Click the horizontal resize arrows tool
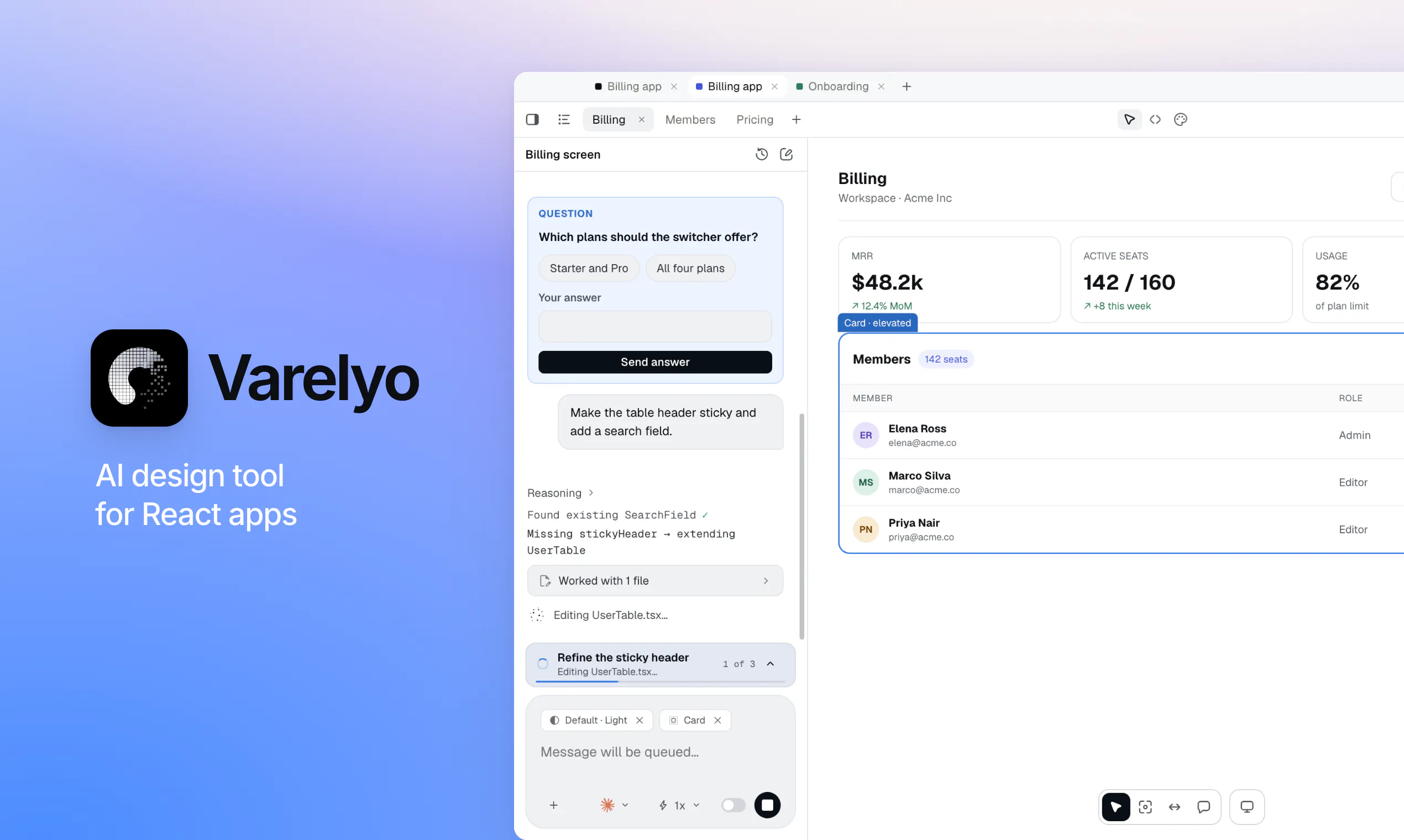The height and width of the screenshot is (840, 1404). click(1175, 807)
